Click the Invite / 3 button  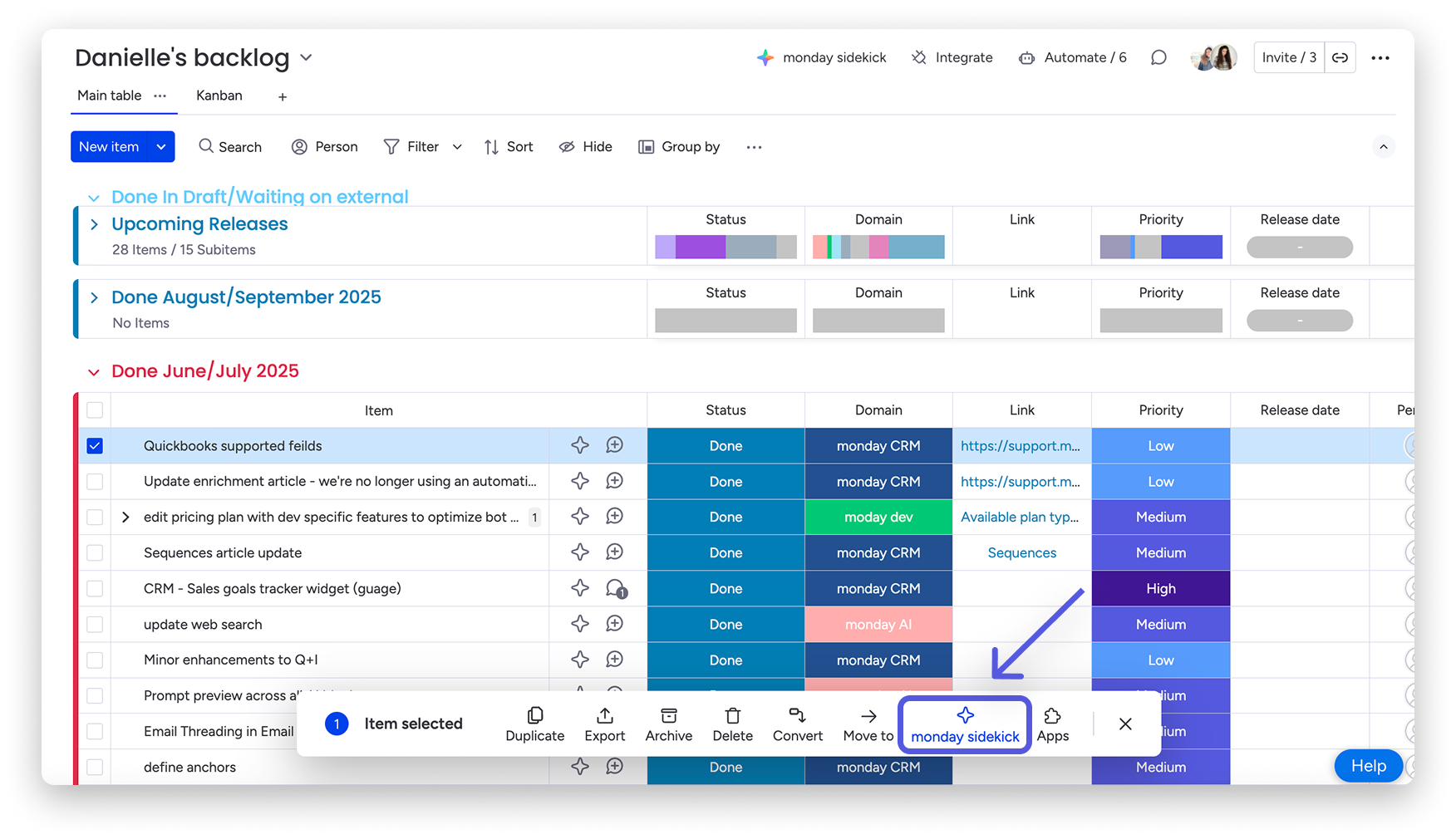(1289, 57)
